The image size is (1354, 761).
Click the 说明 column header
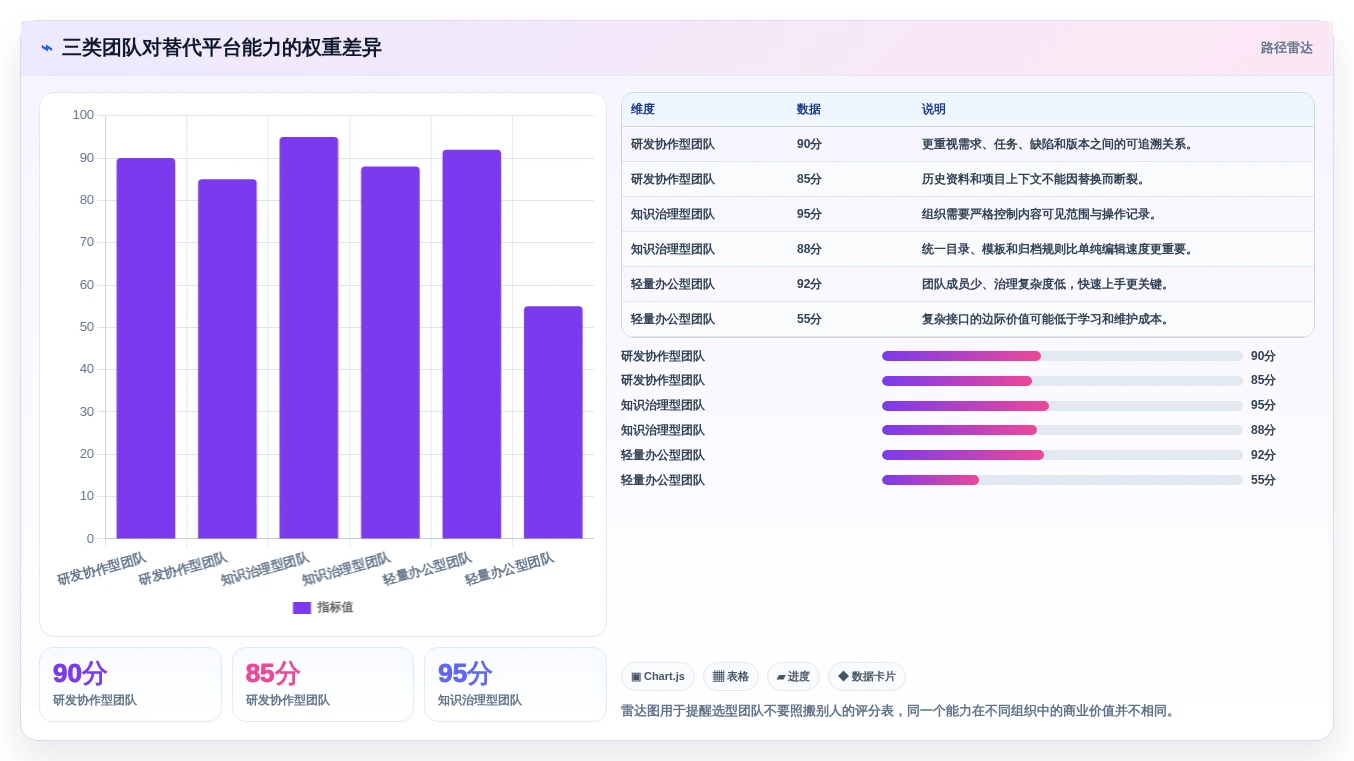[934, 110]
